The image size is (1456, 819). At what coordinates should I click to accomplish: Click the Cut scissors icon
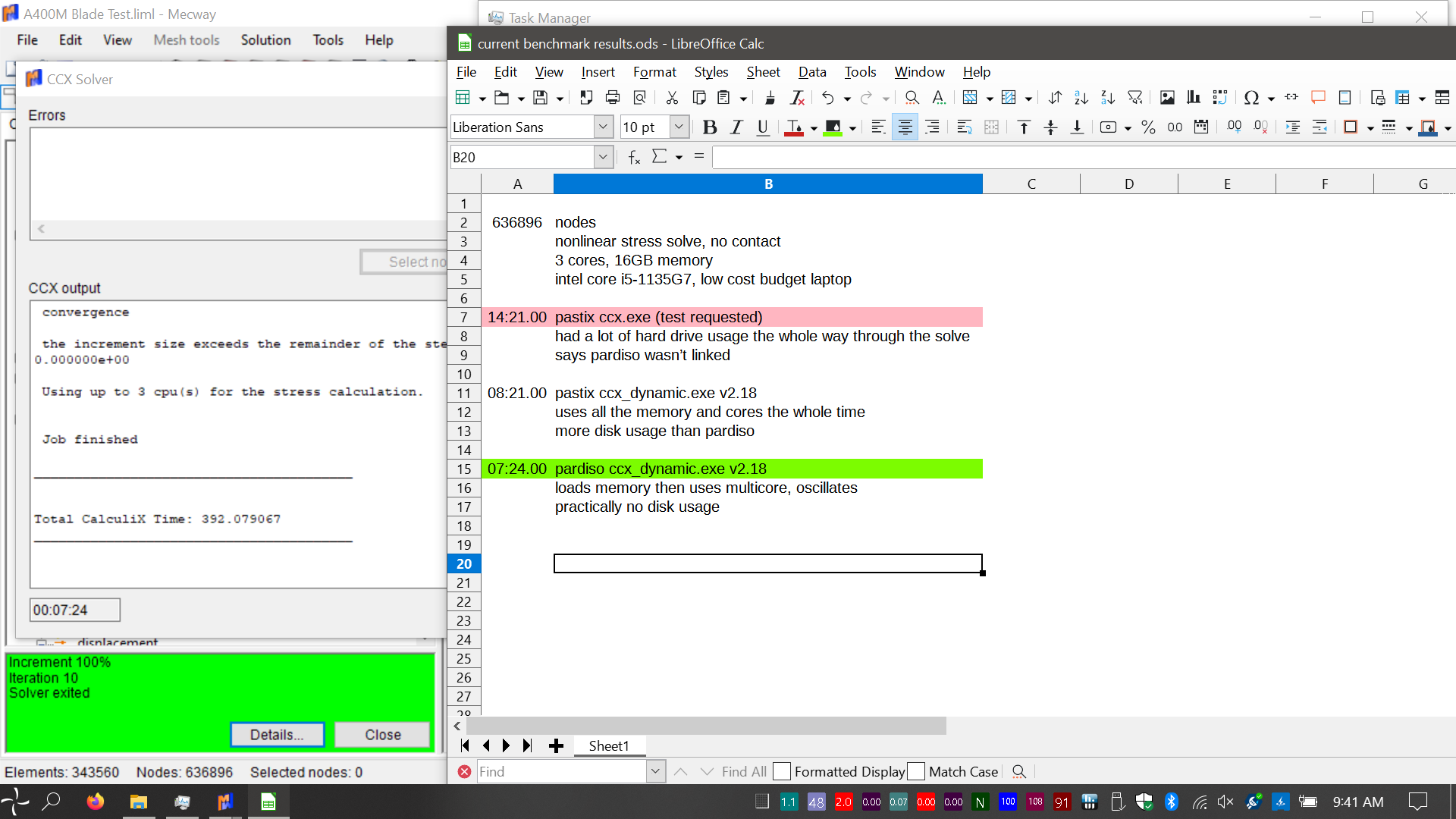coord(672,97)
